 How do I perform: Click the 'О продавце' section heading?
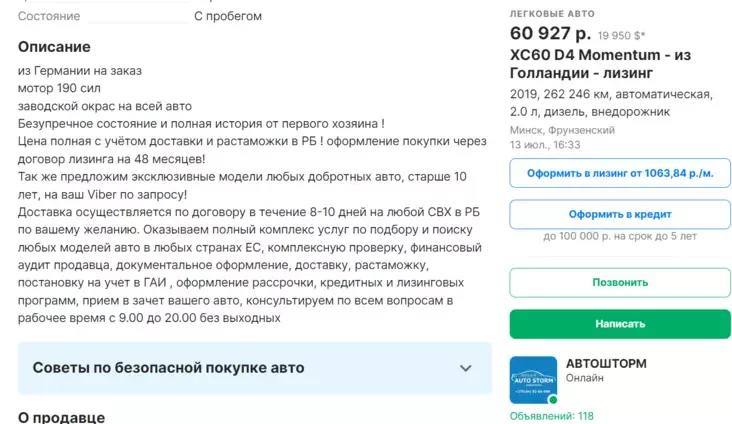61,417
